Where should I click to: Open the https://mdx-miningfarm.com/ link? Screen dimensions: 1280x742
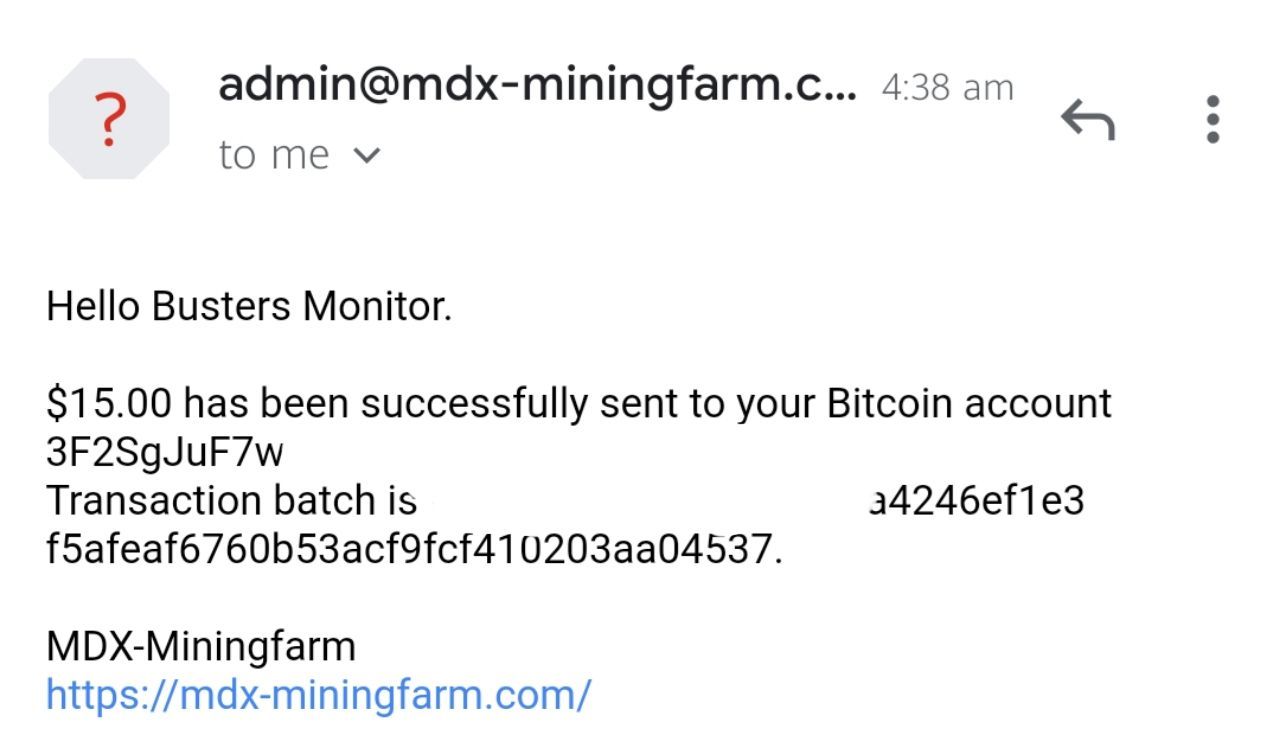click(x=319, y=694)
